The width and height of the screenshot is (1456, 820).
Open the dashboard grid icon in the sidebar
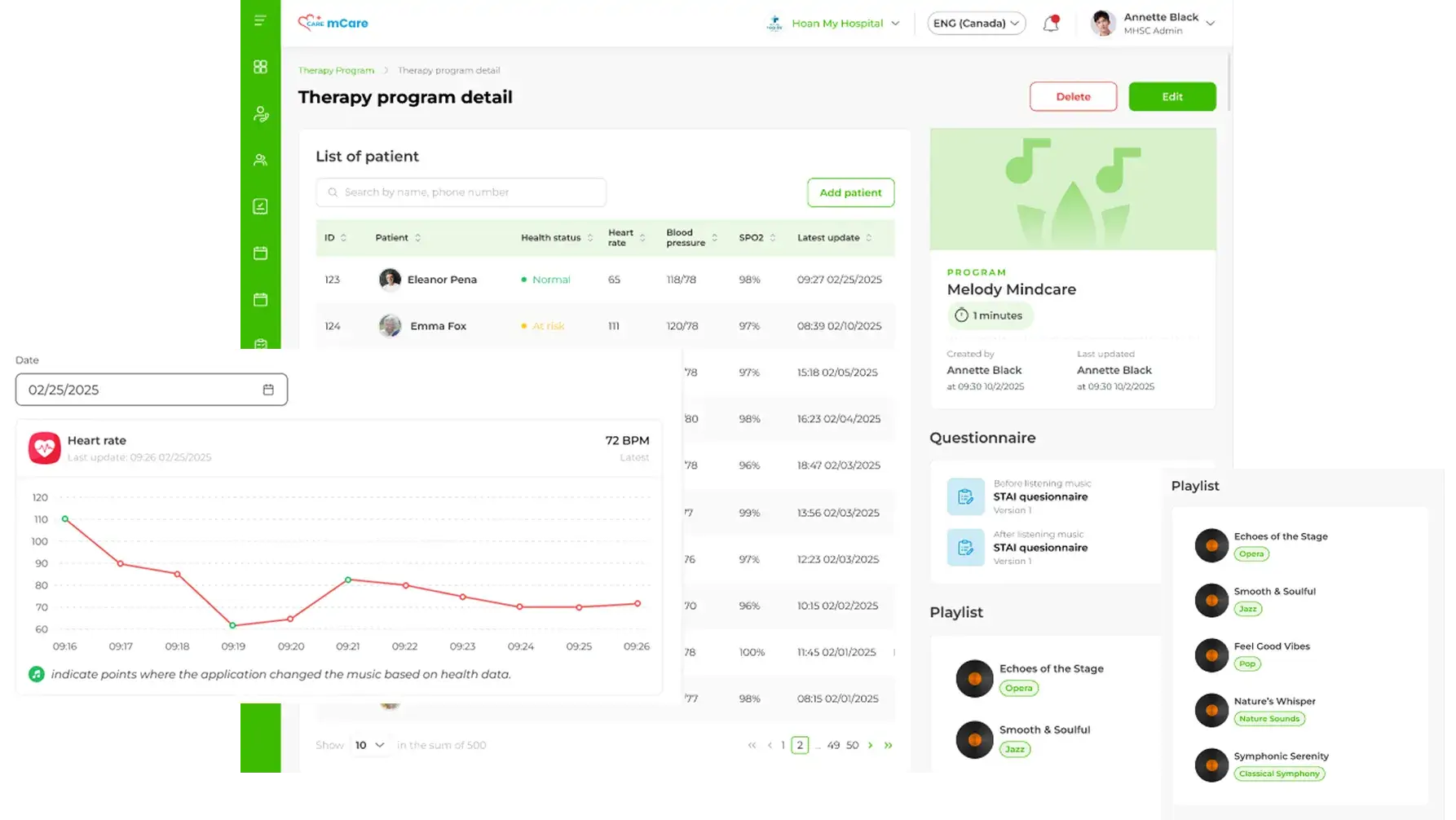click(260, 67)
